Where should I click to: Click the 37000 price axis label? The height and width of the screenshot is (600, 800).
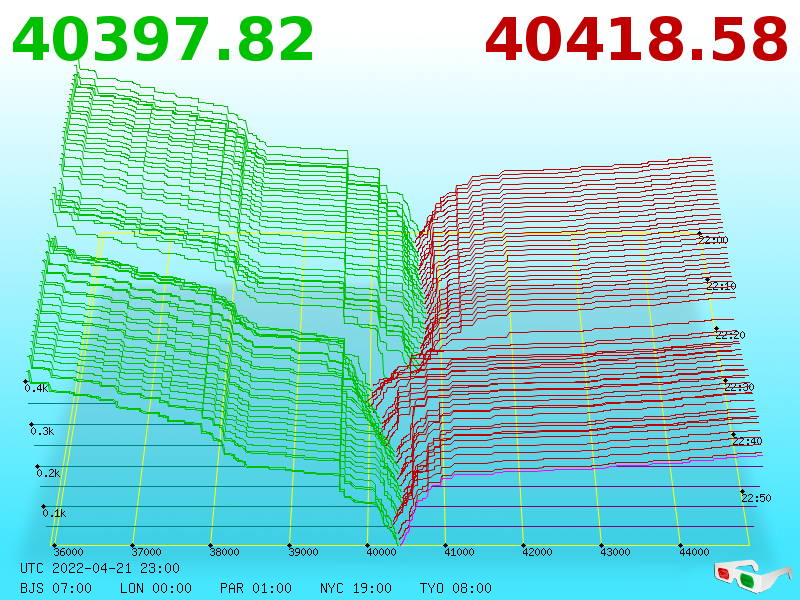tap(146, 552)
